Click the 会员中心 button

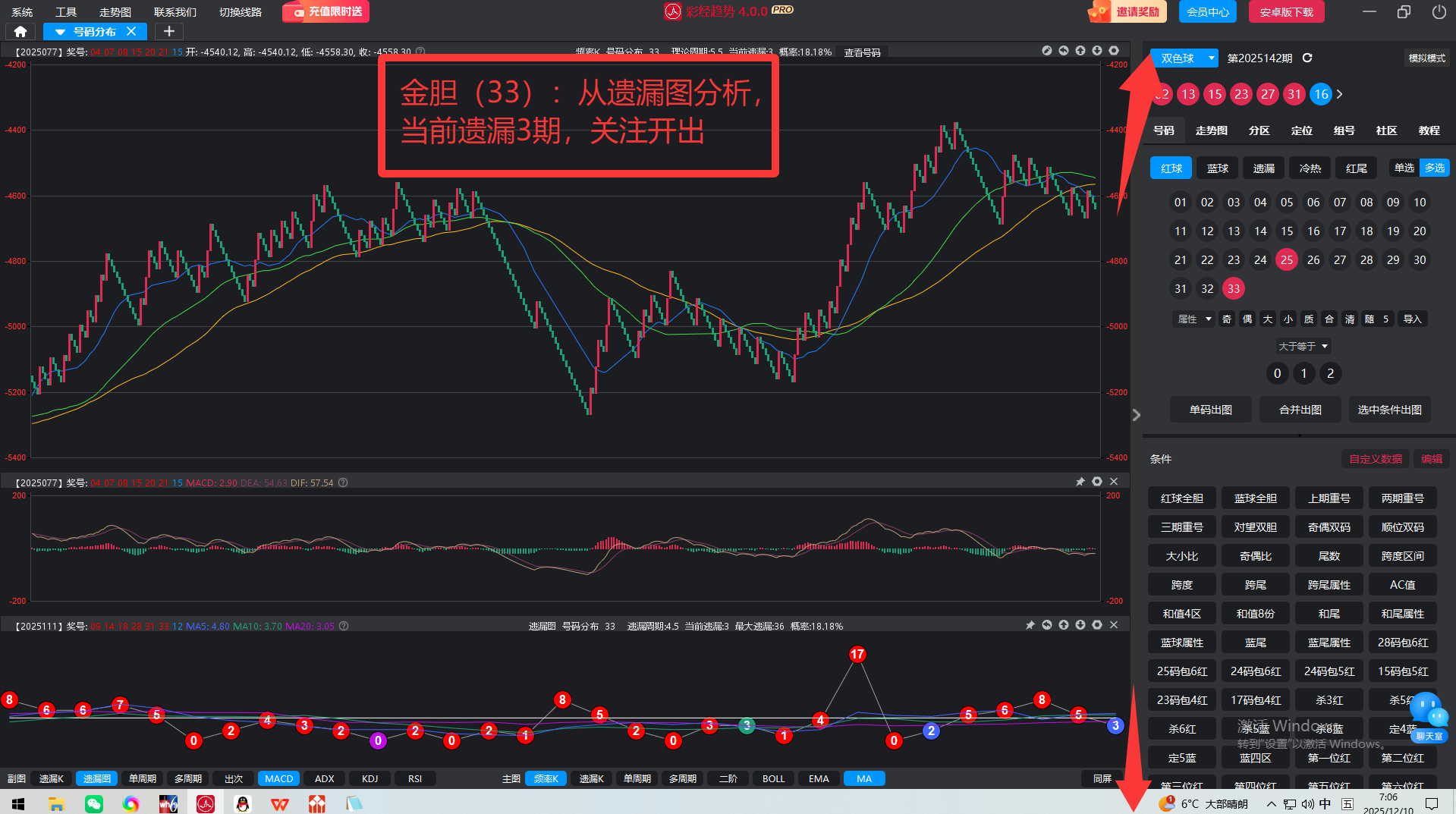coord(1207,12)
